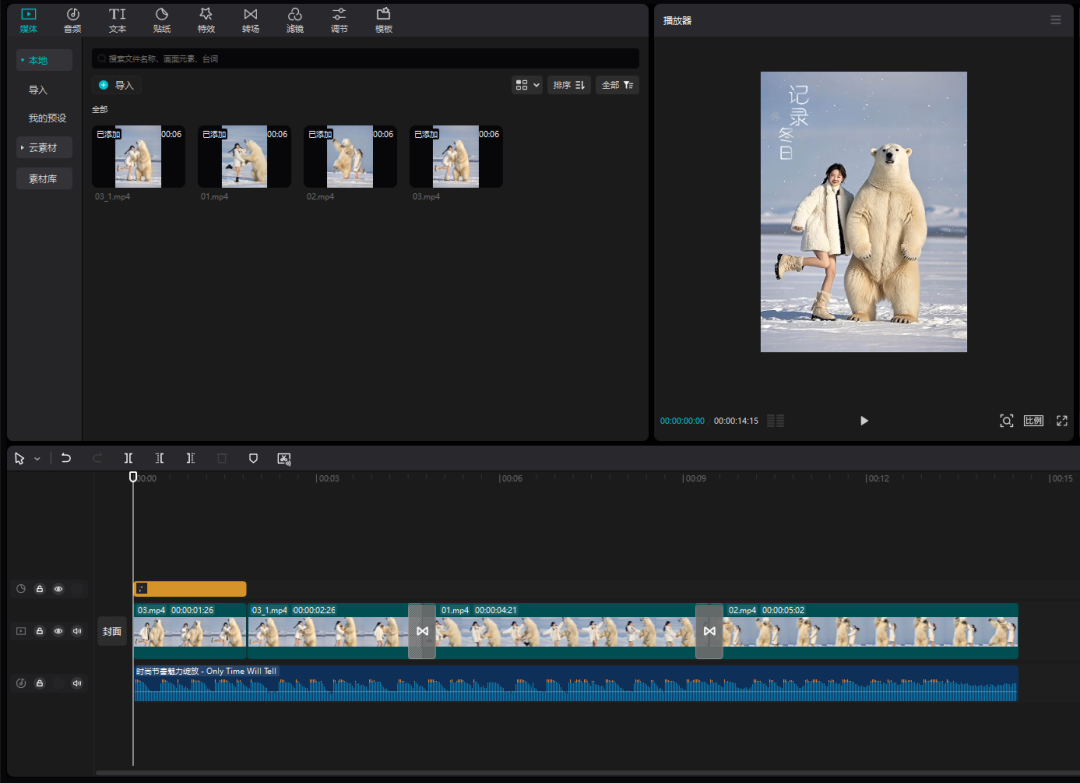This screenshot has width=1080, height=783.
Task: Enter full screen preview mode
Action: tap(1062, 420)
